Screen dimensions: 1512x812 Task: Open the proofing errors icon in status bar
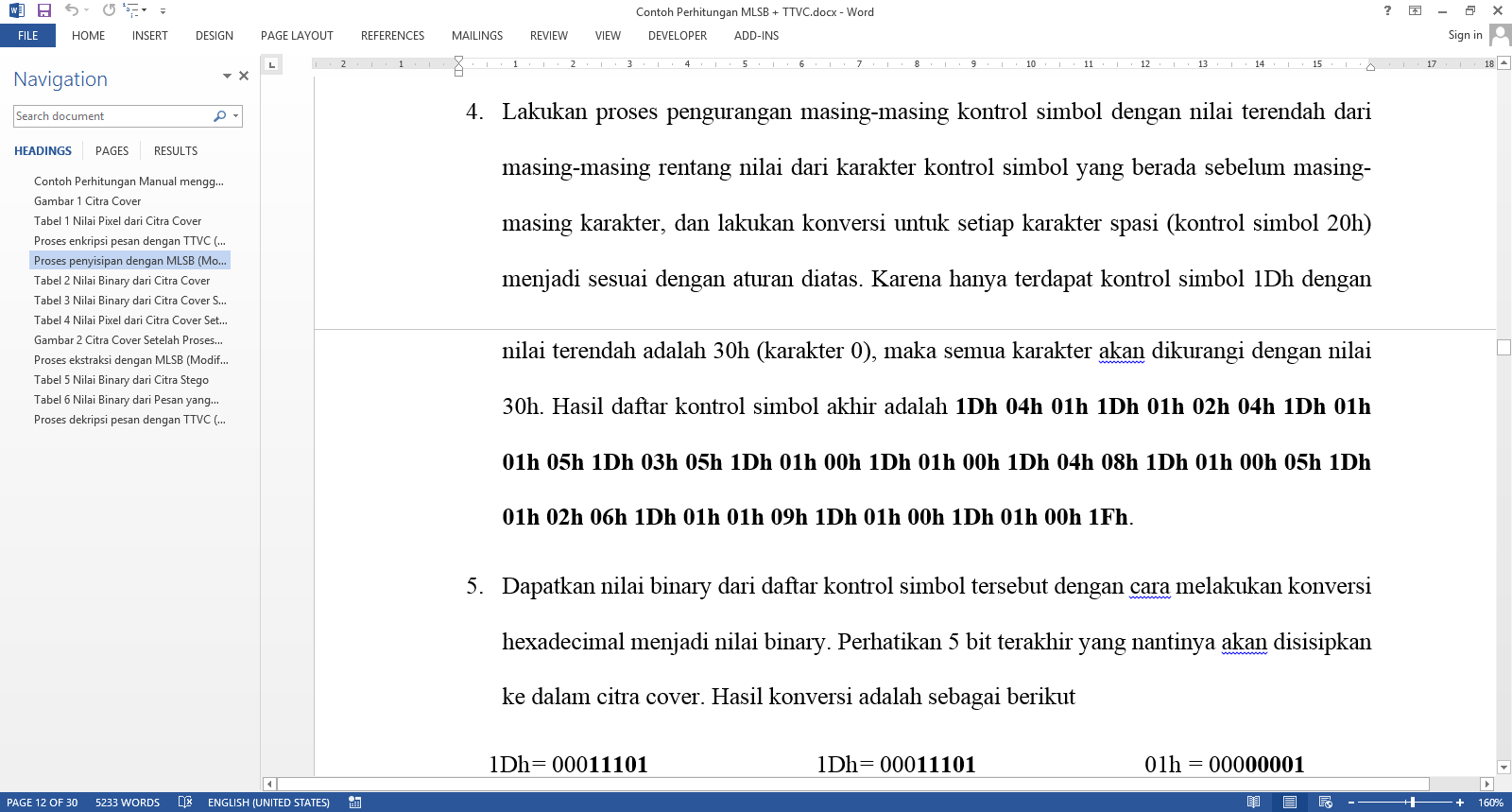pyautogui.click(x=185, y=802)
